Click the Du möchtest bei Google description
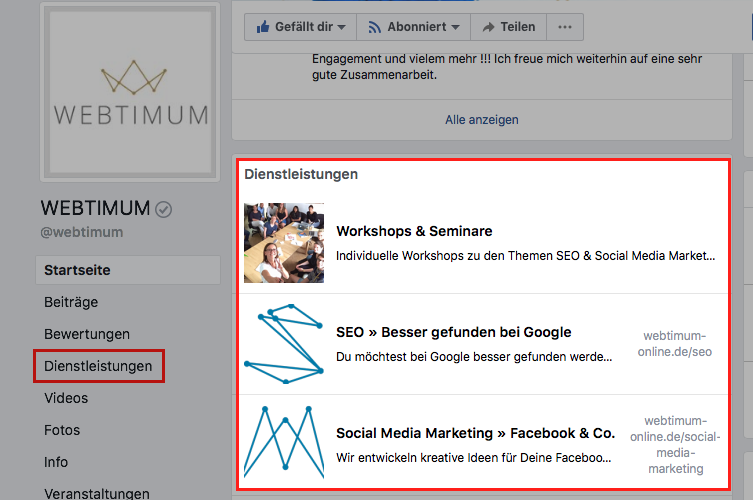 coord(474,357)
